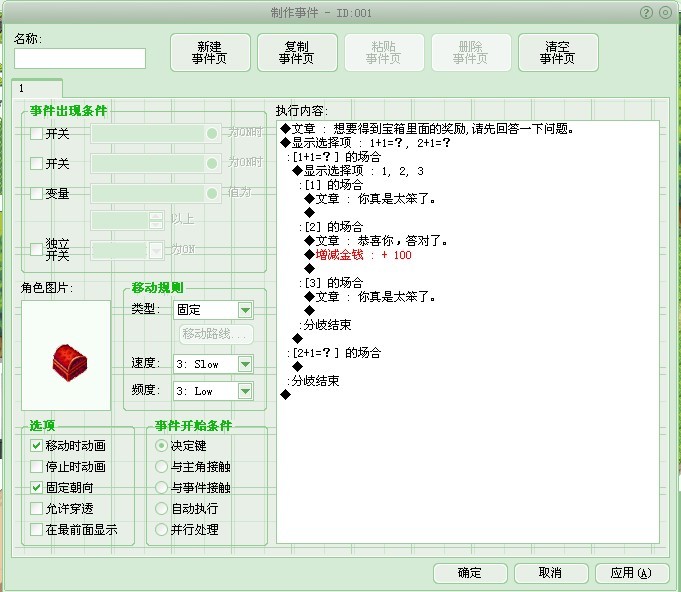The height and width of the screenshot is (592, 681).
Task: Enable the 独立开关 condition checkbox
Action: pyautogui.click(x=36, y=249)
